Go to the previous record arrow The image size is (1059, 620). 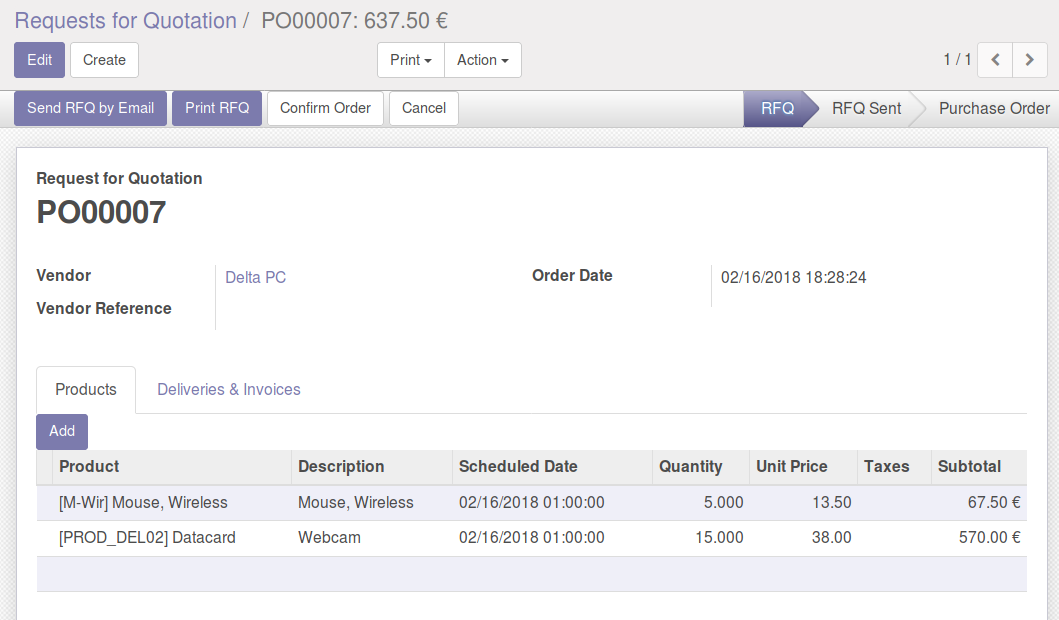995,60
